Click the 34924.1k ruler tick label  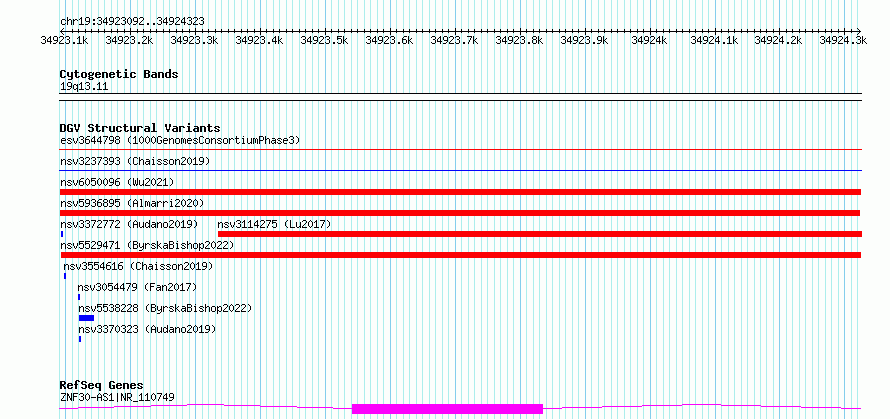click(714, 40)
